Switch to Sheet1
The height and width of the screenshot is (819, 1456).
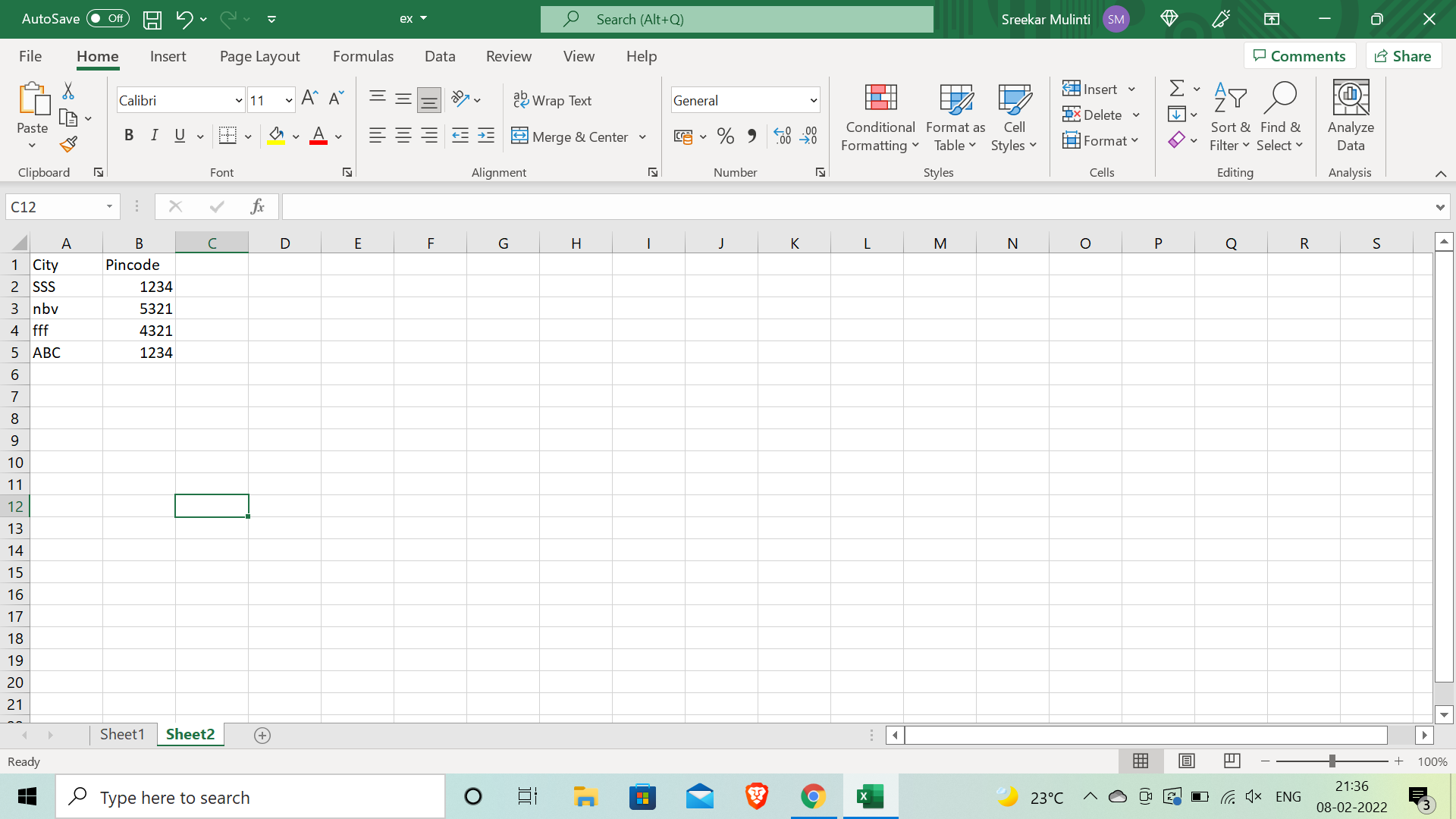tap(122, 734)
